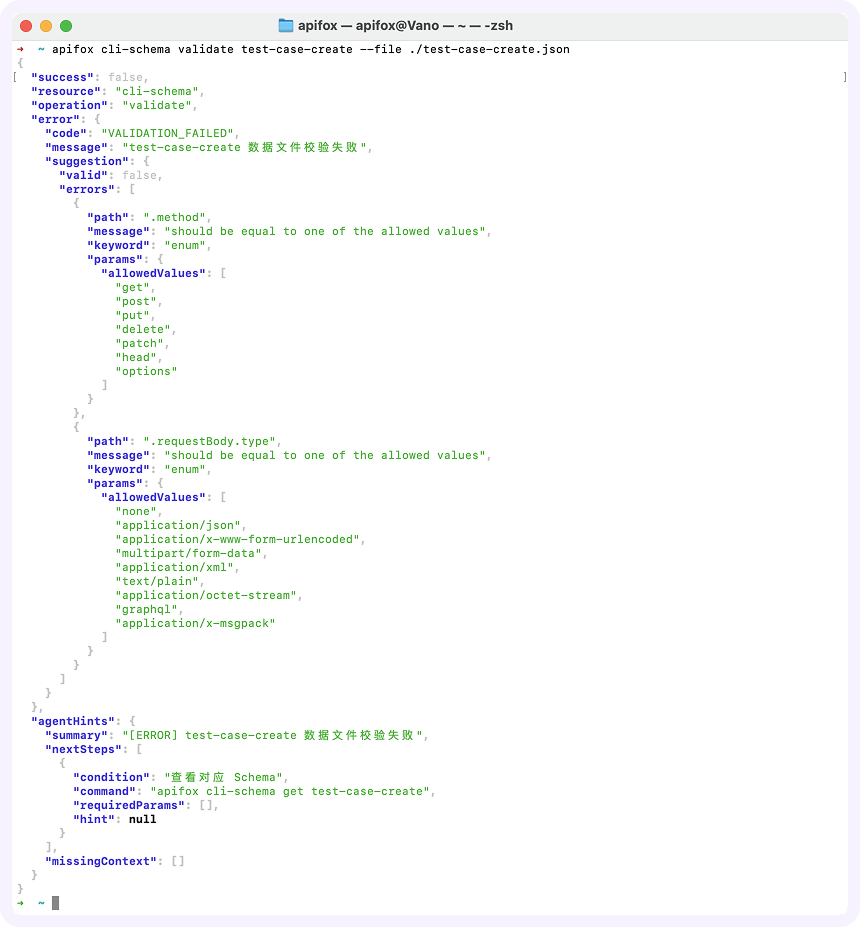The height and width of the screenshot is (927, 860).
Task: Click the green fullscreen window button
Action: (x=66, y=26)
